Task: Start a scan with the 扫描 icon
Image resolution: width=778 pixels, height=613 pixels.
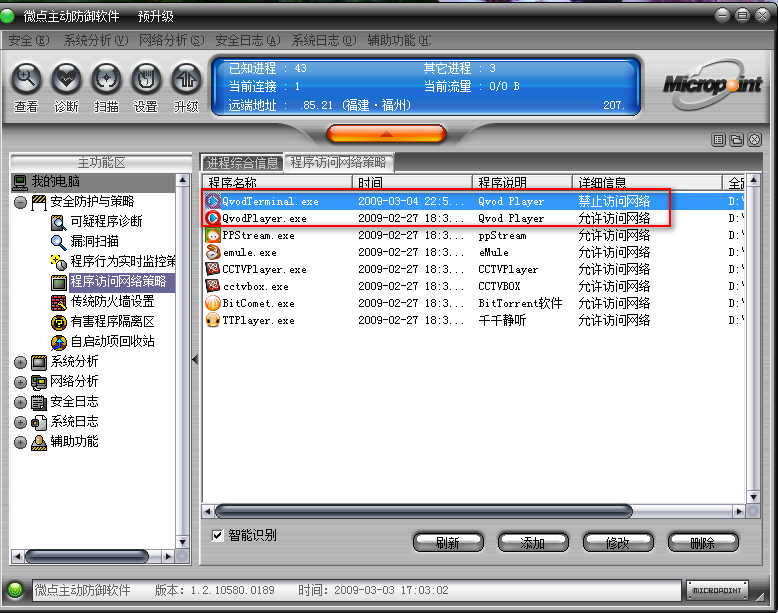Action: (106, 78)
